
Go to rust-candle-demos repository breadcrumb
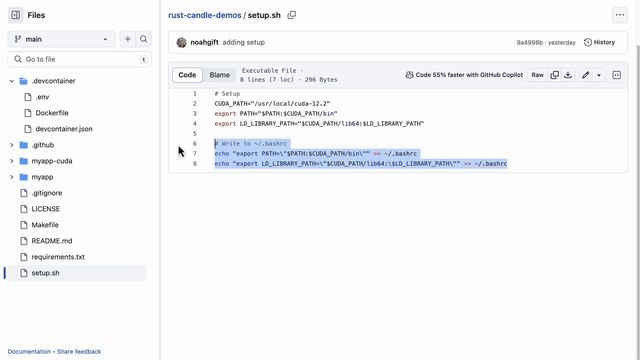pyautogui.click(x=204, y=15)
